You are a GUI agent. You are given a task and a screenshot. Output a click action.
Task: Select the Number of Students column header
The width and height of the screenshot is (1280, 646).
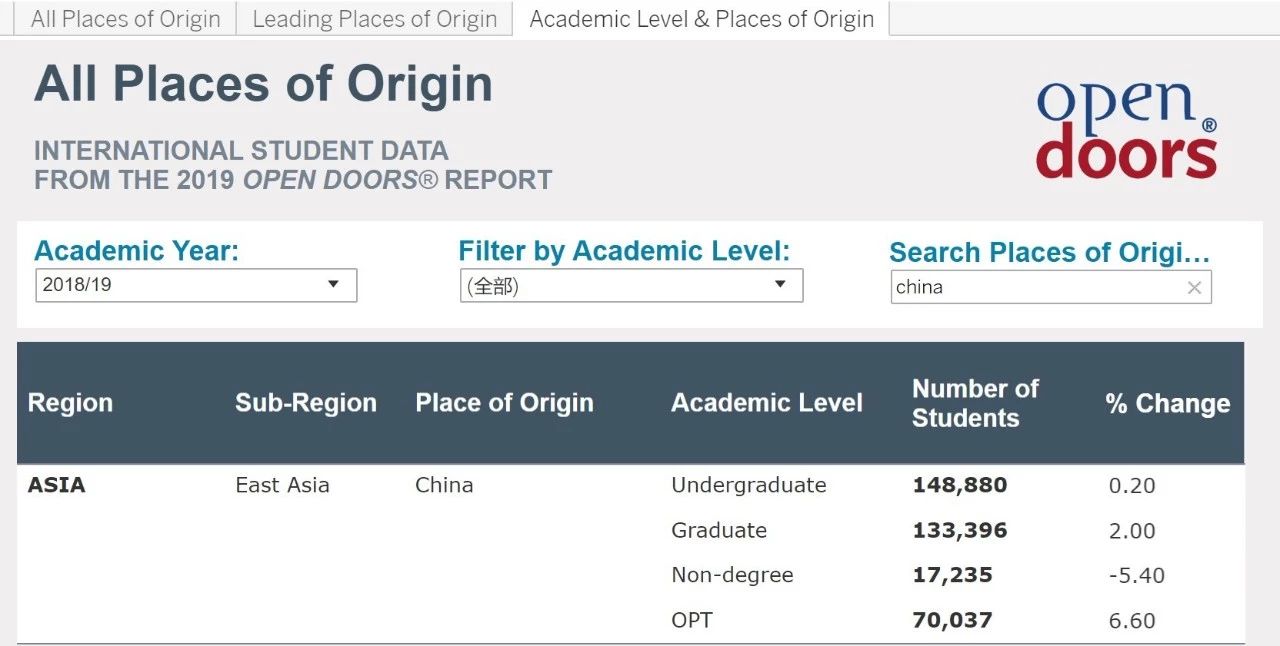pyautogui.click(x=975, y=403)
